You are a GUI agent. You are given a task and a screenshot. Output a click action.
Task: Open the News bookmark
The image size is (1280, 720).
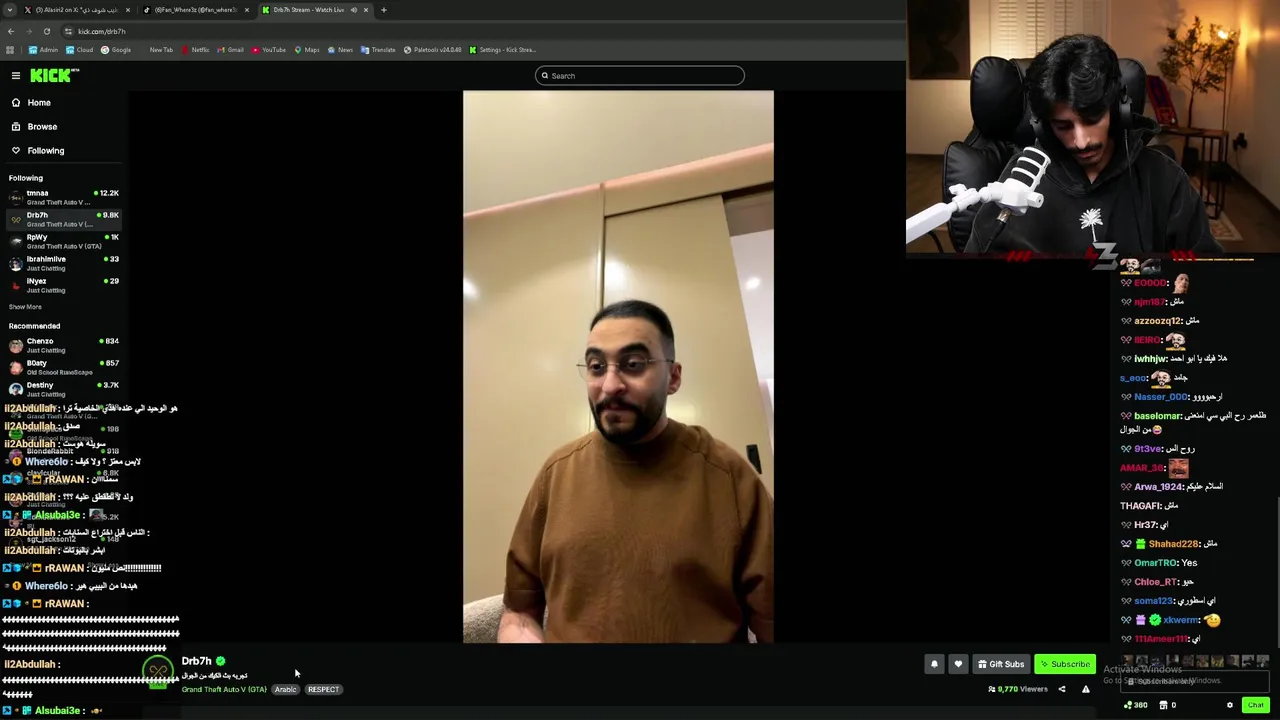(340, 50)
